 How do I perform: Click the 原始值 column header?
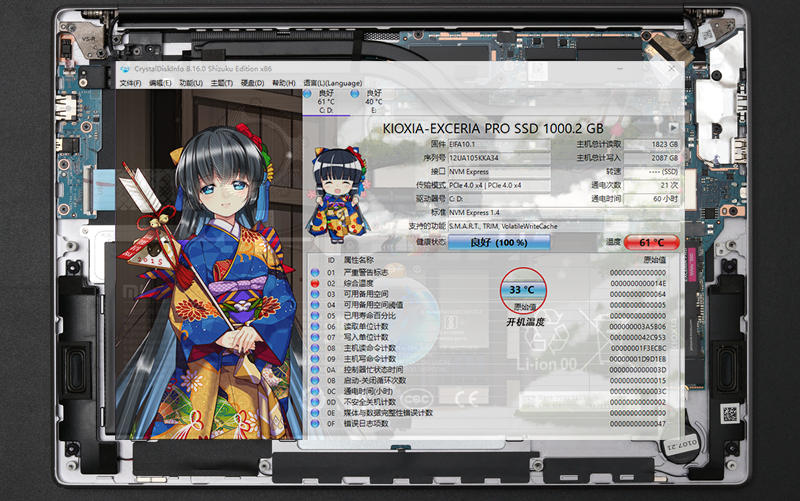pyautogui.click(x=655, y=260)
